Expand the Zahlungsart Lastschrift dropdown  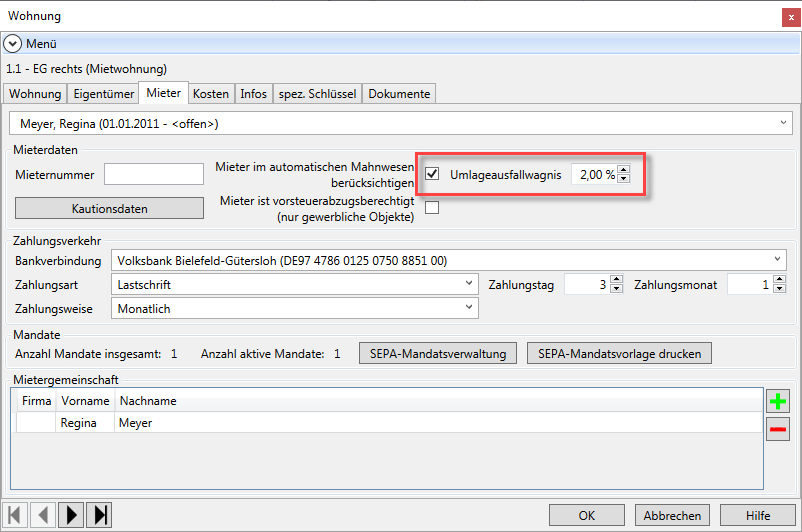point(294,285)
